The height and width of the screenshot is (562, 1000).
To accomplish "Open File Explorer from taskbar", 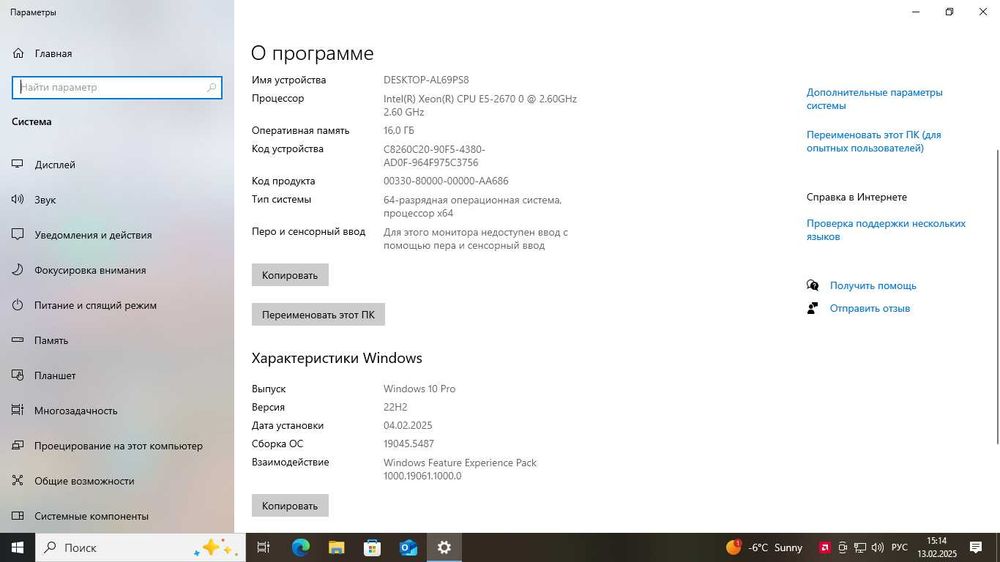I will click(336, 547).
